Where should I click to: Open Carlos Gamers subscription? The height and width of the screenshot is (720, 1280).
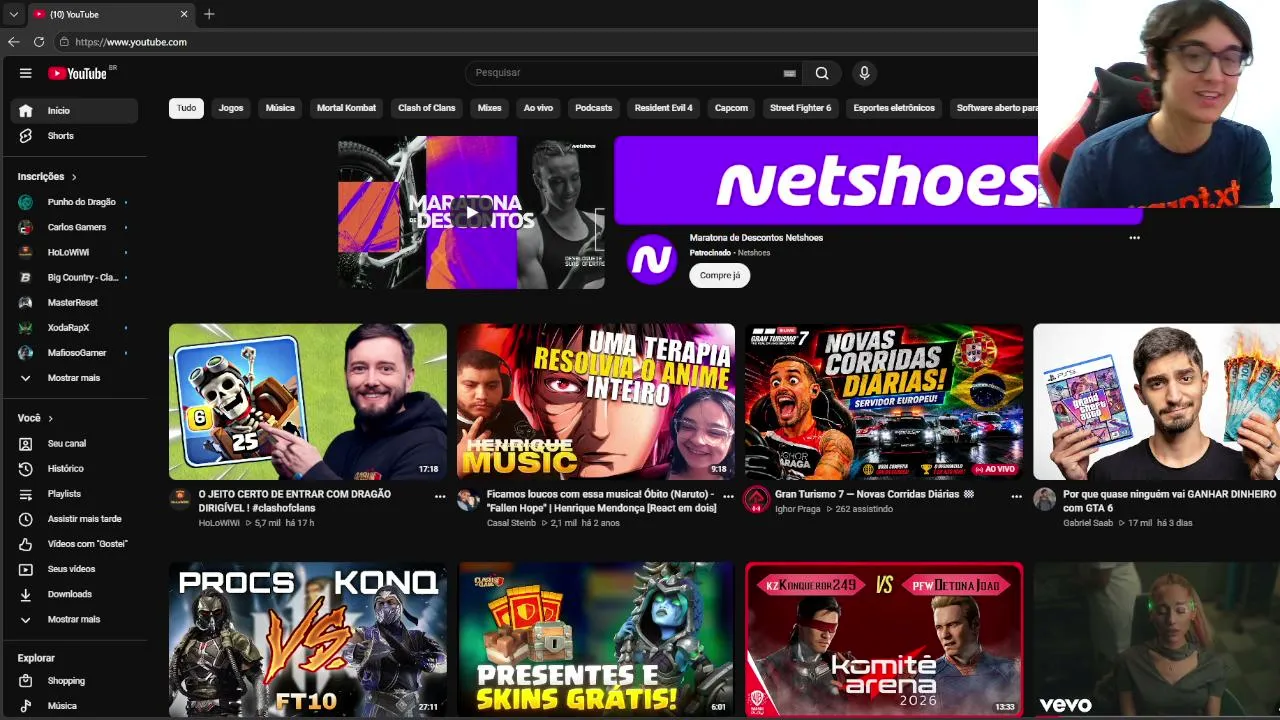pos(74,227)
